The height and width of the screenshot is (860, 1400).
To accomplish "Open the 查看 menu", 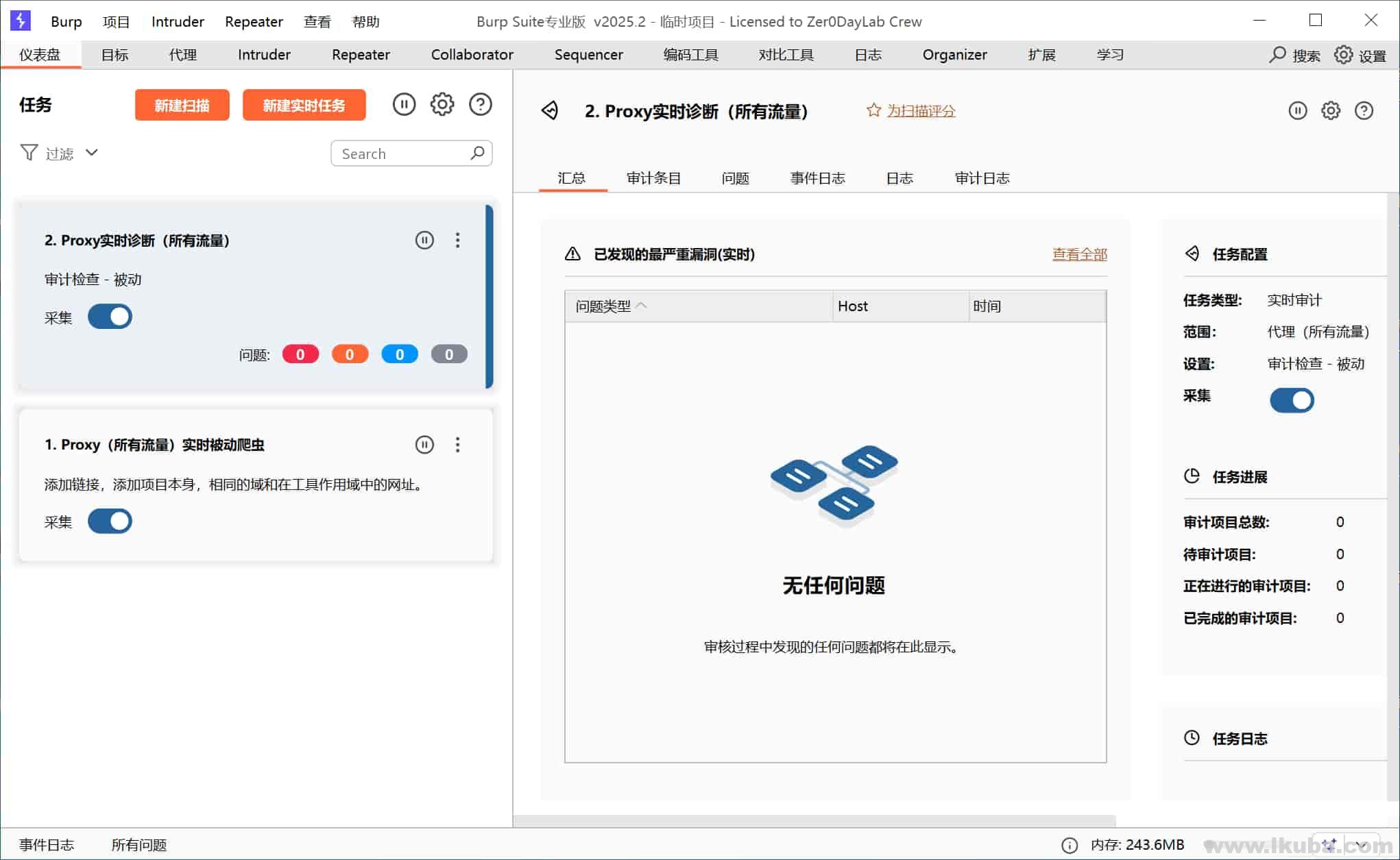I will pos(317,21).
